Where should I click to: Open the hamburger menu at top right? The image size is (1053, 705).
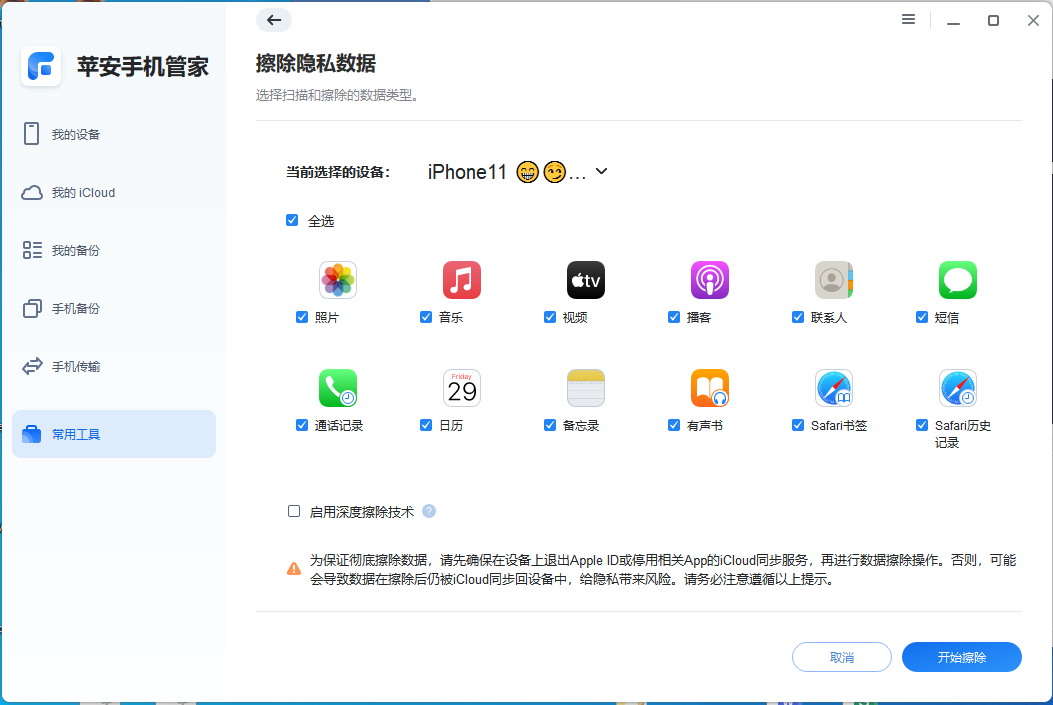click(908, 19)
